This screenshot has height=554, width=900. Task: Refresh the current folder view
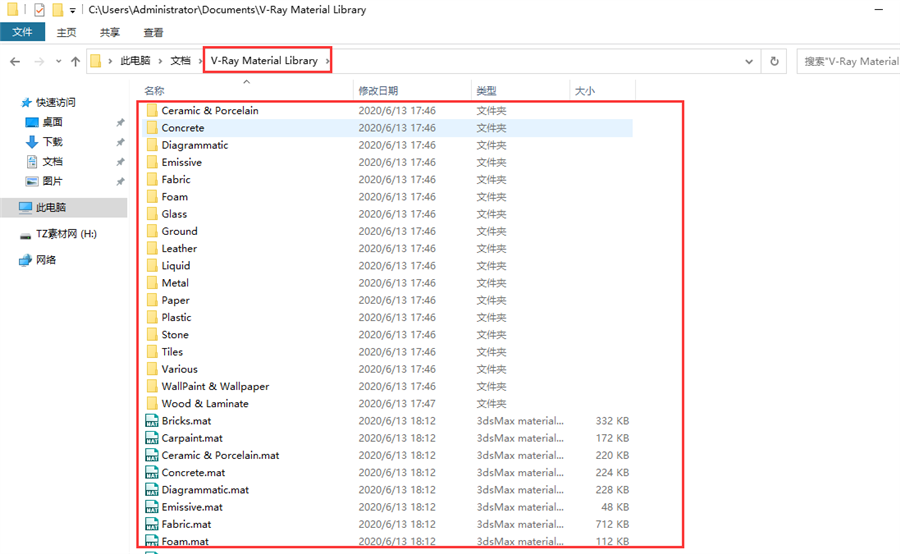[774, 61]
